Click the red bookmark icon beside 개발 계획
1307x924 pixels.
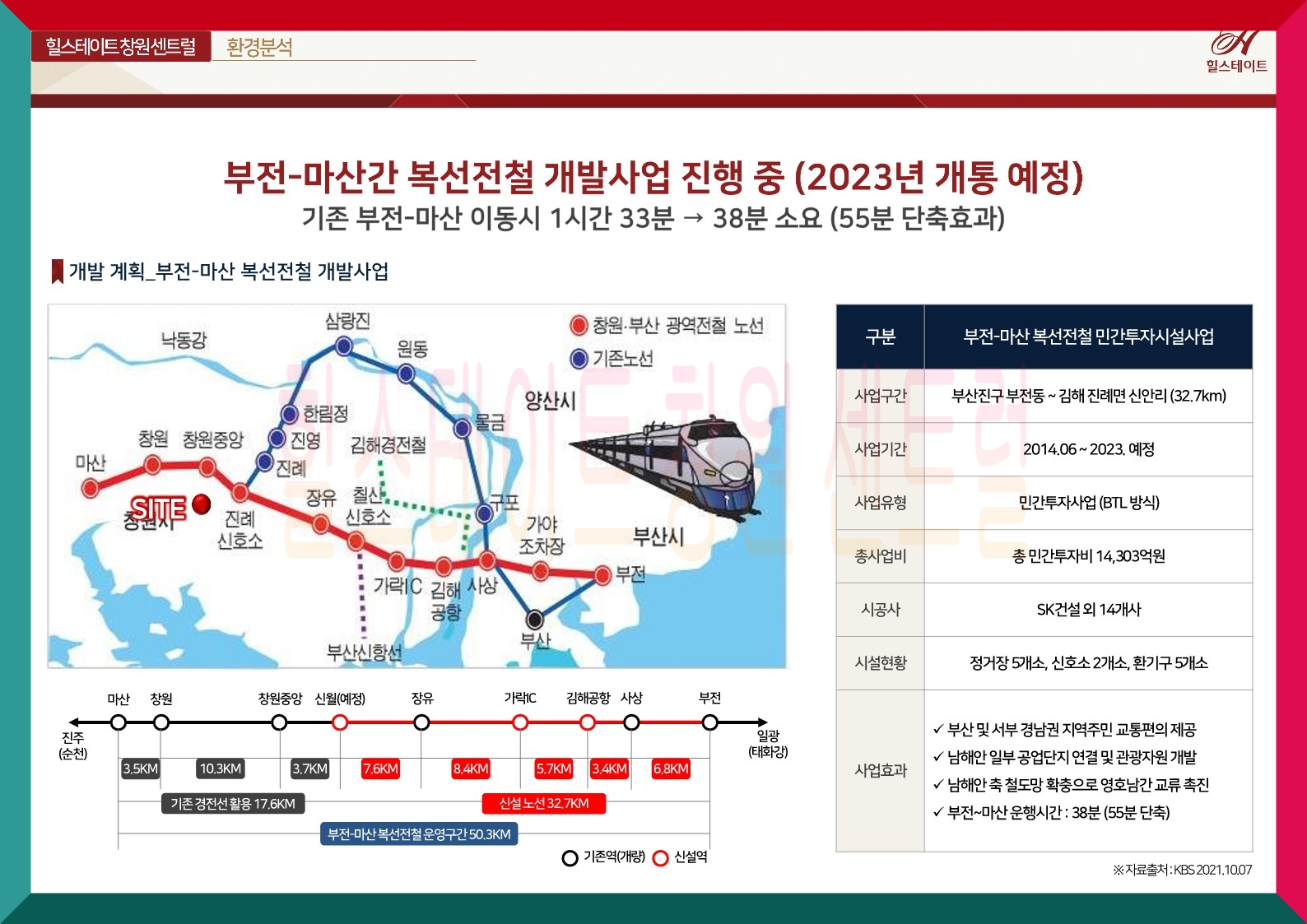click(58, 272)
